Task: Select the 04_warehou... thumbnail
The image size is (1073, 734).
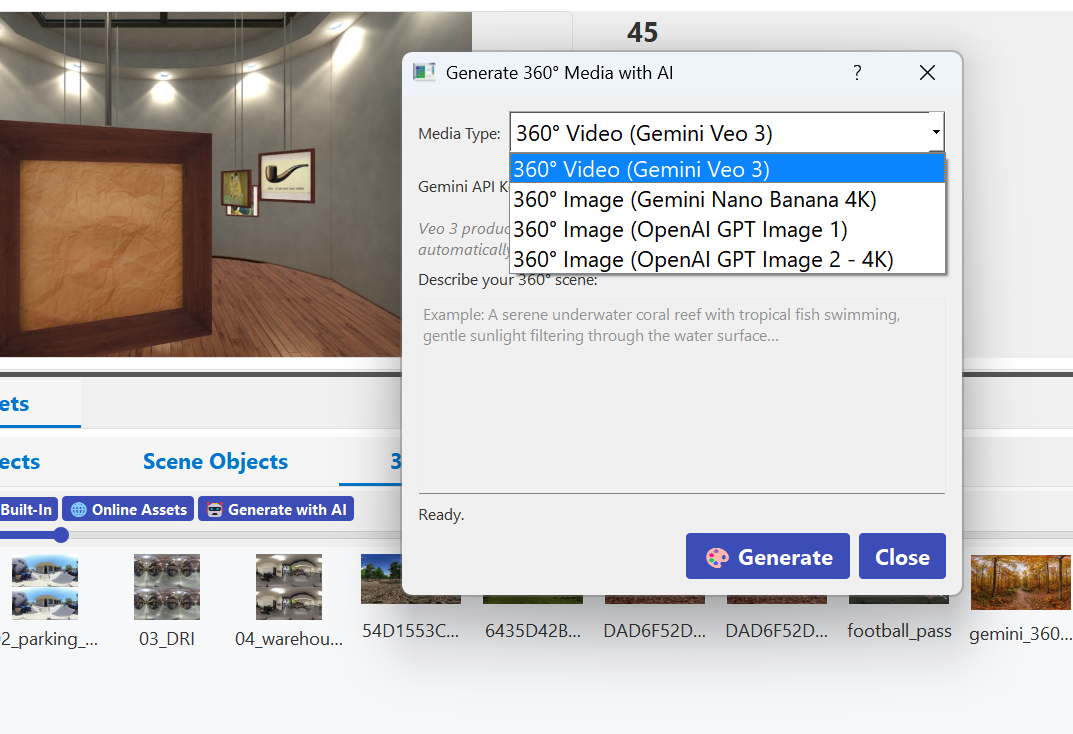Action: pos(289,587)
